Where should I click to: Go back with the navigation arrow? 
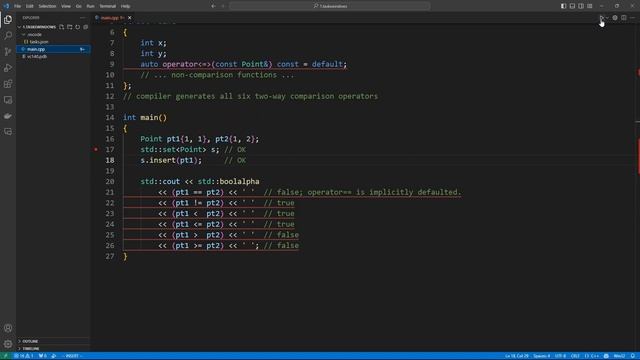click(x=213, y=6)
